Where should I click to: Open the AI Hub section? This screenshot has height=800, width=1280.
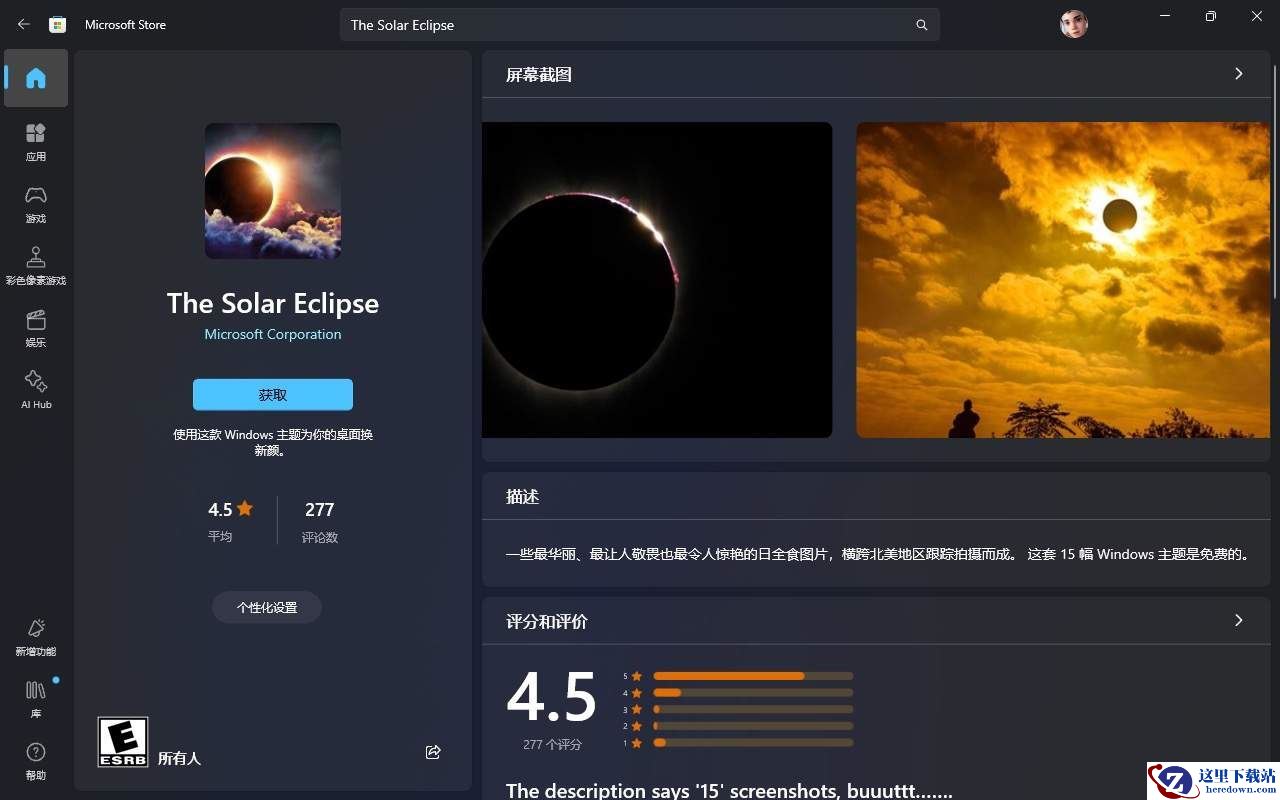[x=36, y=389]
